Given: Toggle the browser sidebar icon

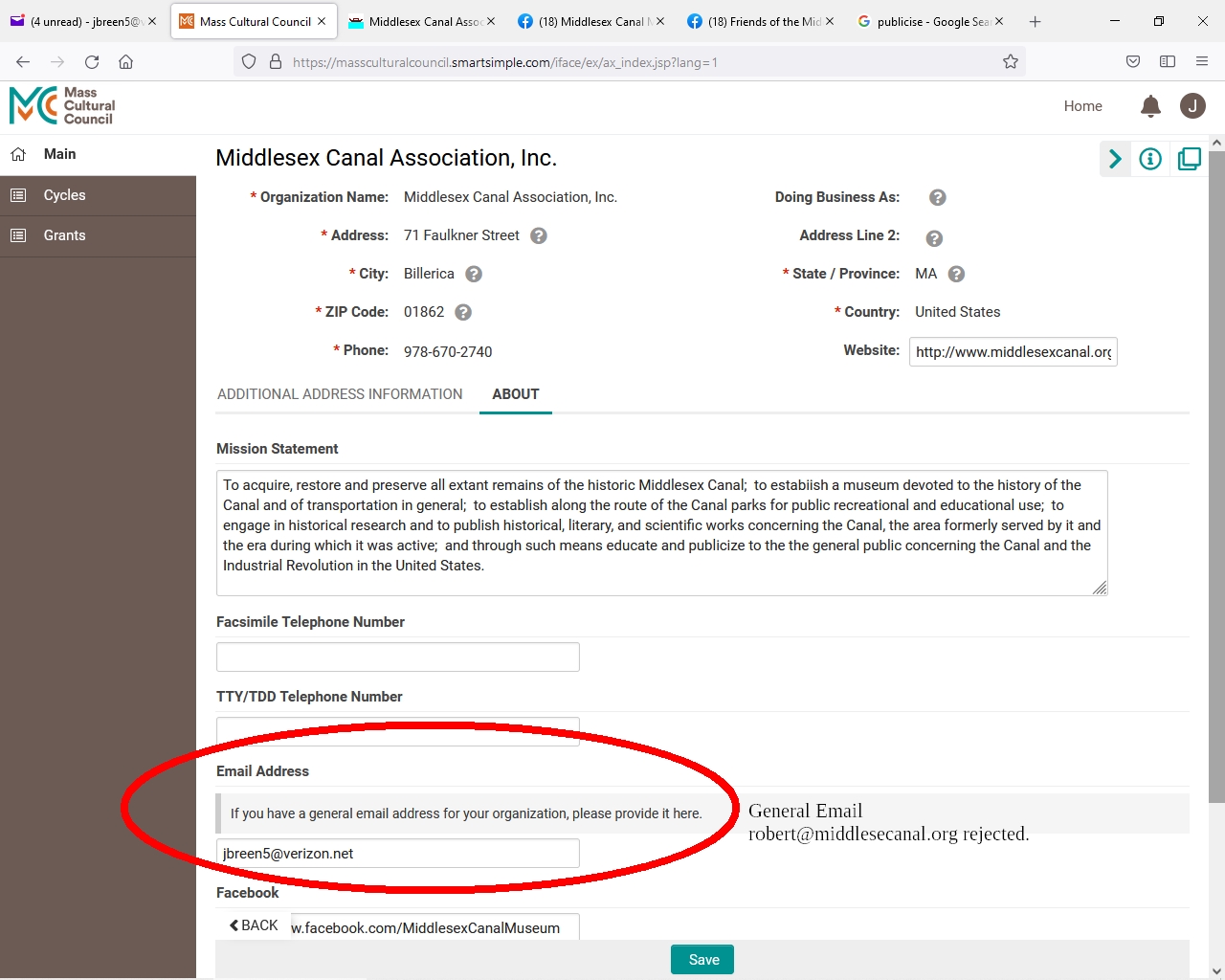Looking at the screenshot, I should 1168,62.
